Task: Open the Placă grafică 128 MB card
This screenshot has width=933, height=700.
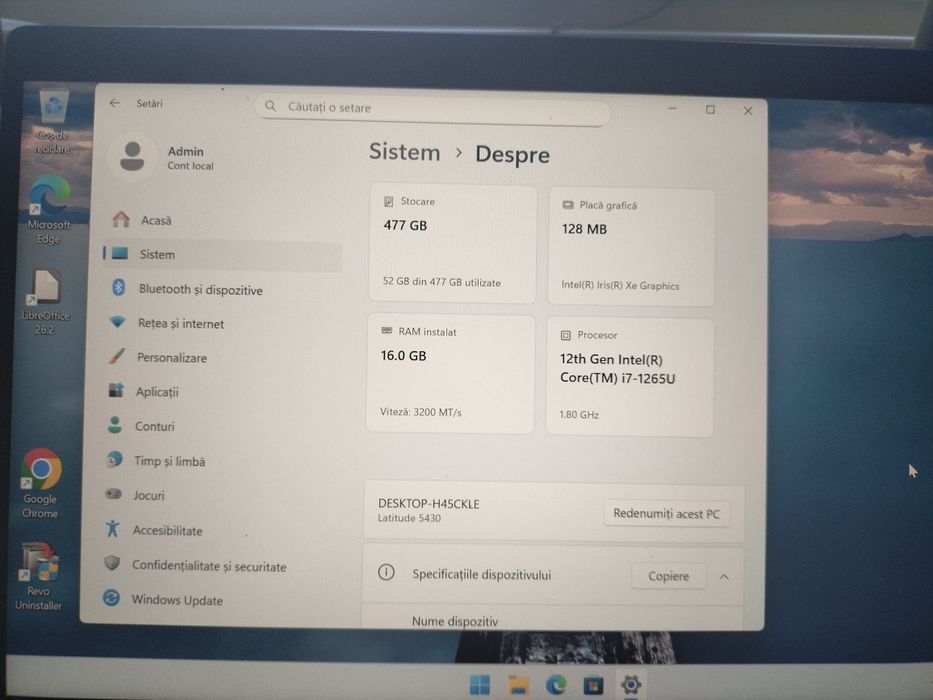Action: [x=631, y=247]
